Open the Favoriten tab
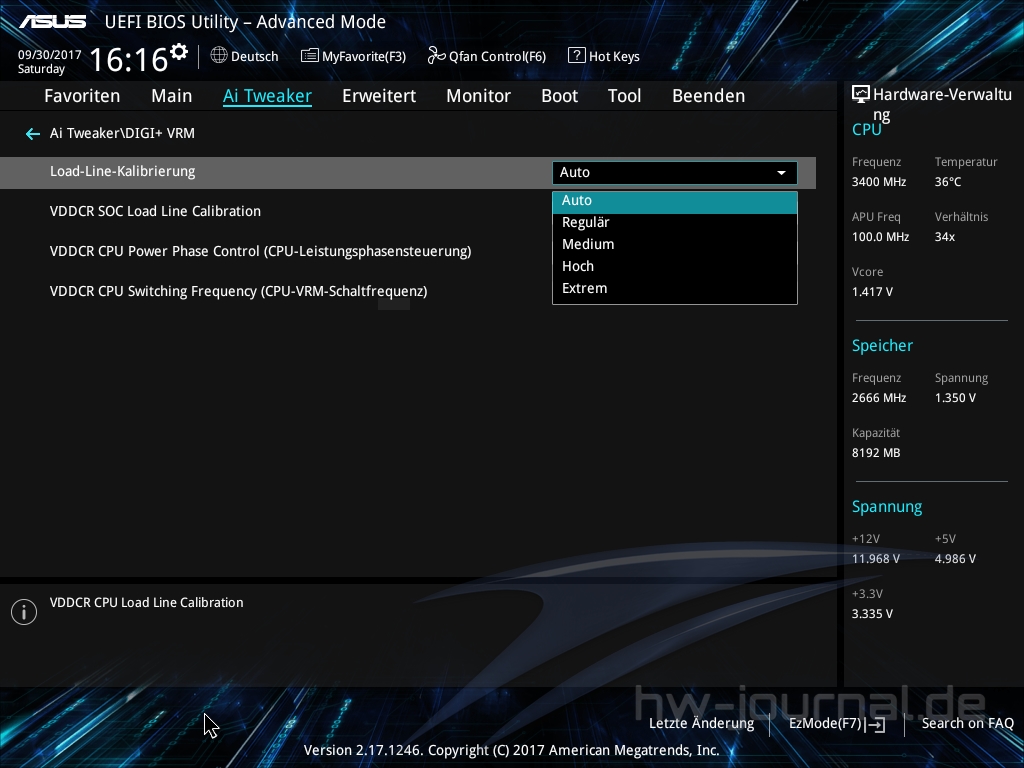This screenshot has height=768, width=1024. 82,96
